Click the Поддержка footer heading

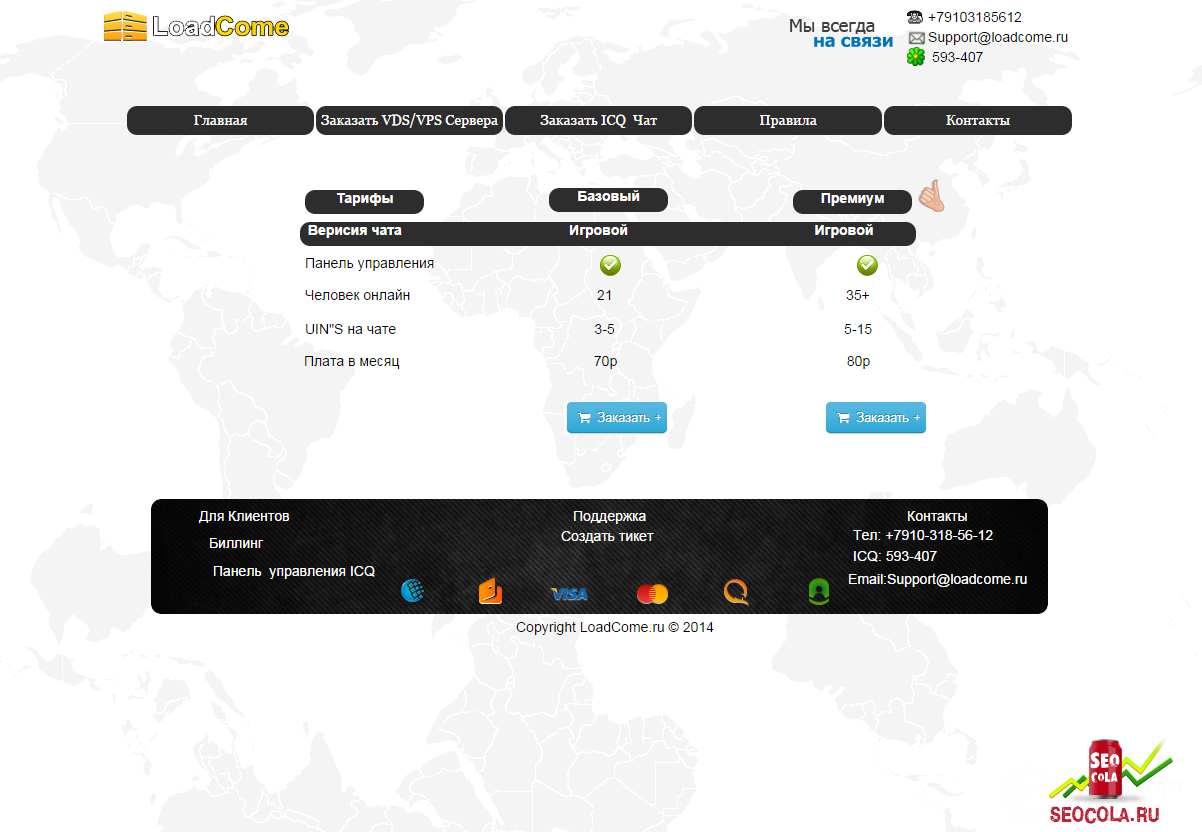point(609,516)
